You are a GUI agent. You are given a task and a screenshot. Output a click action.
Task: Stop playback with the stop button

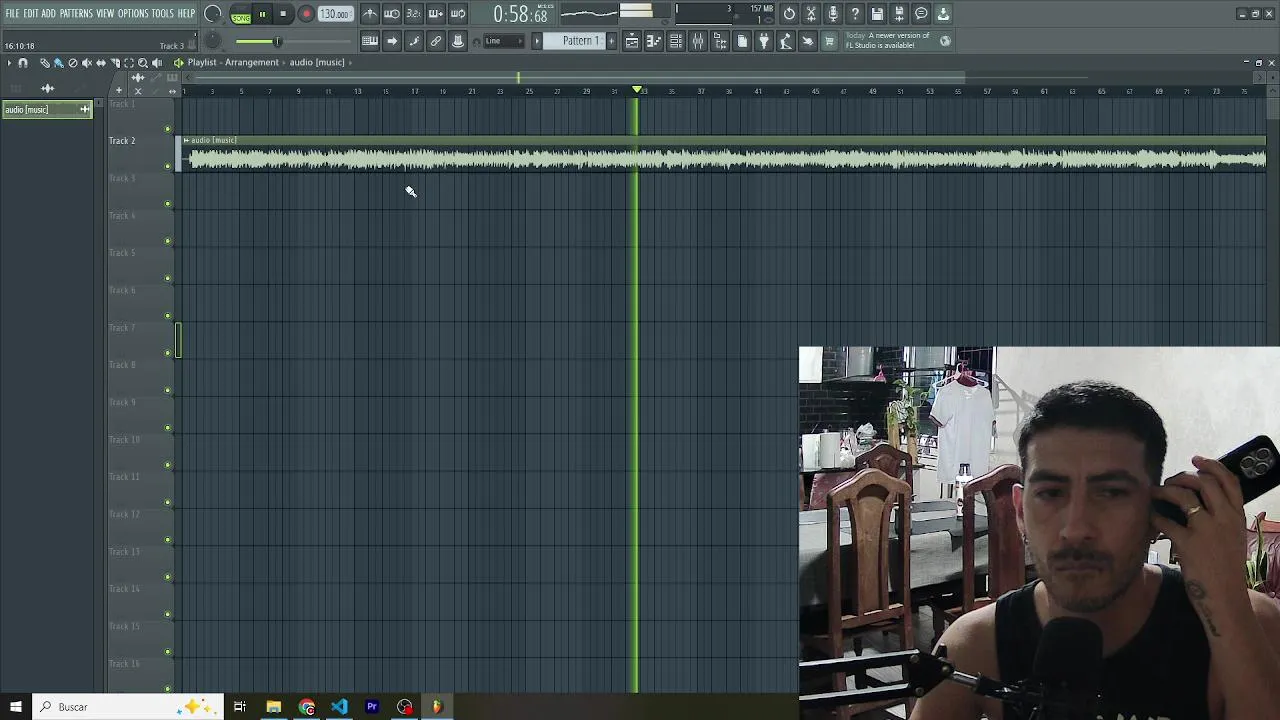click(x=283, y=14)
